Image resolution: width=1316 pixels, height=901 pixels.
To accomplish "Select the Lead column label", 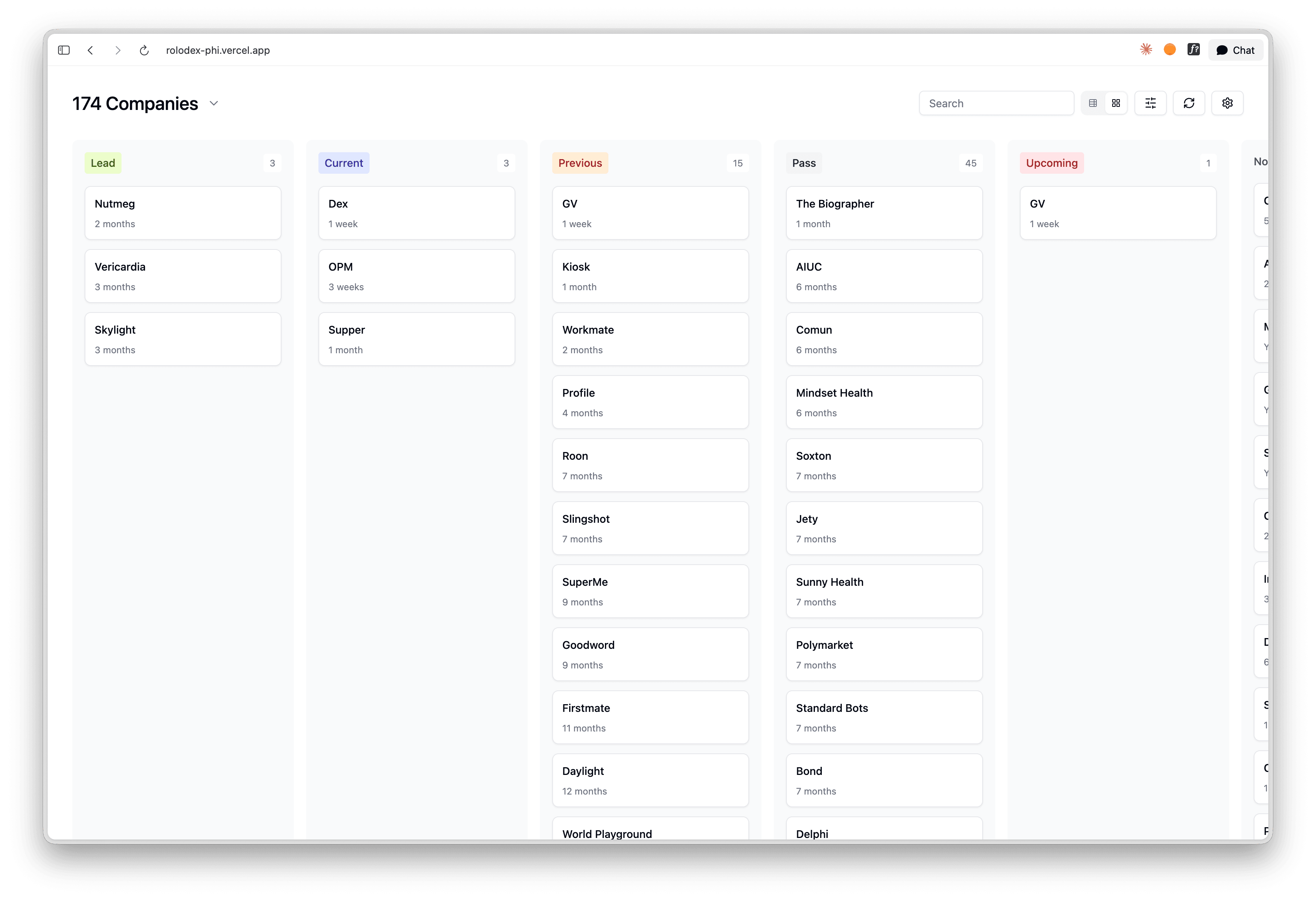I will [103, 163].
